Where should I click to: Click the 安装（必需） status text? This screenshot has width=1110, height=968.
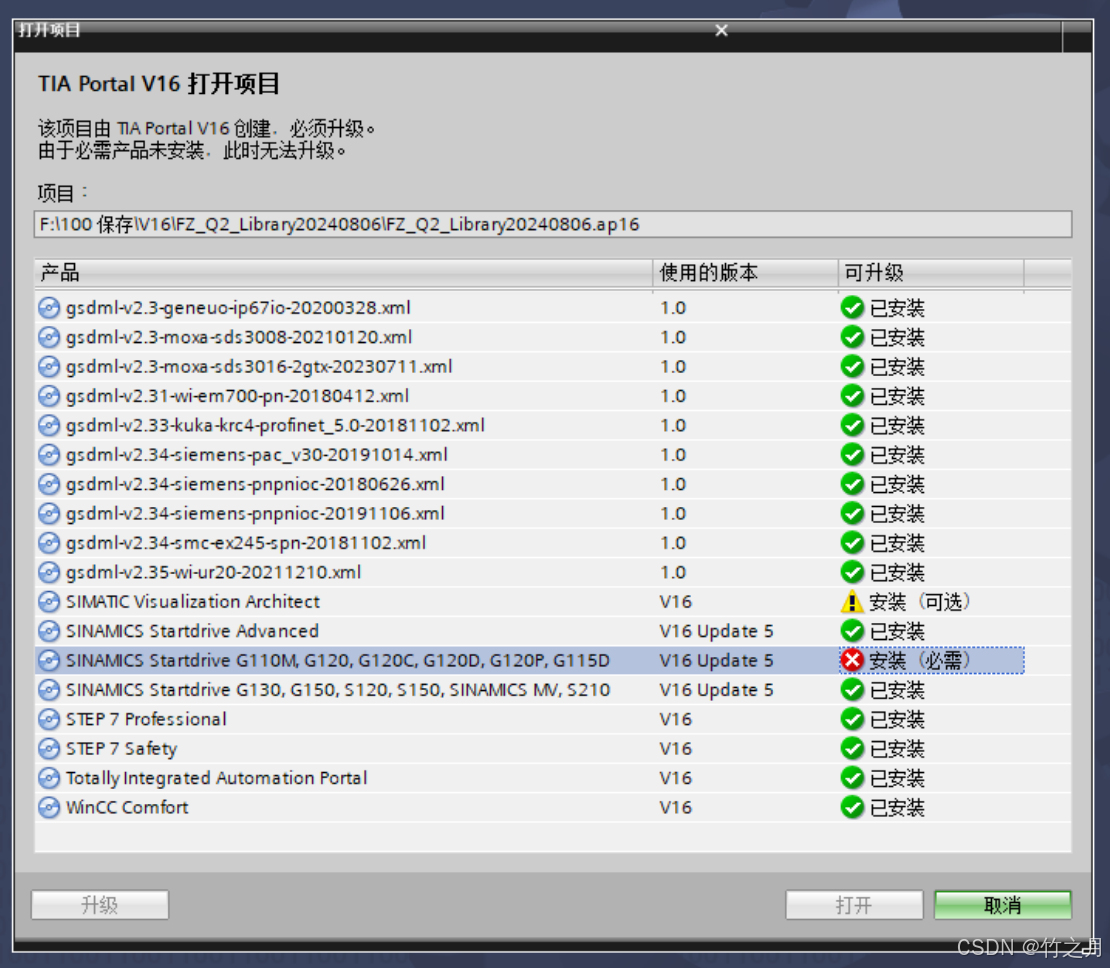pyautogui.click(x=920, y=661)
